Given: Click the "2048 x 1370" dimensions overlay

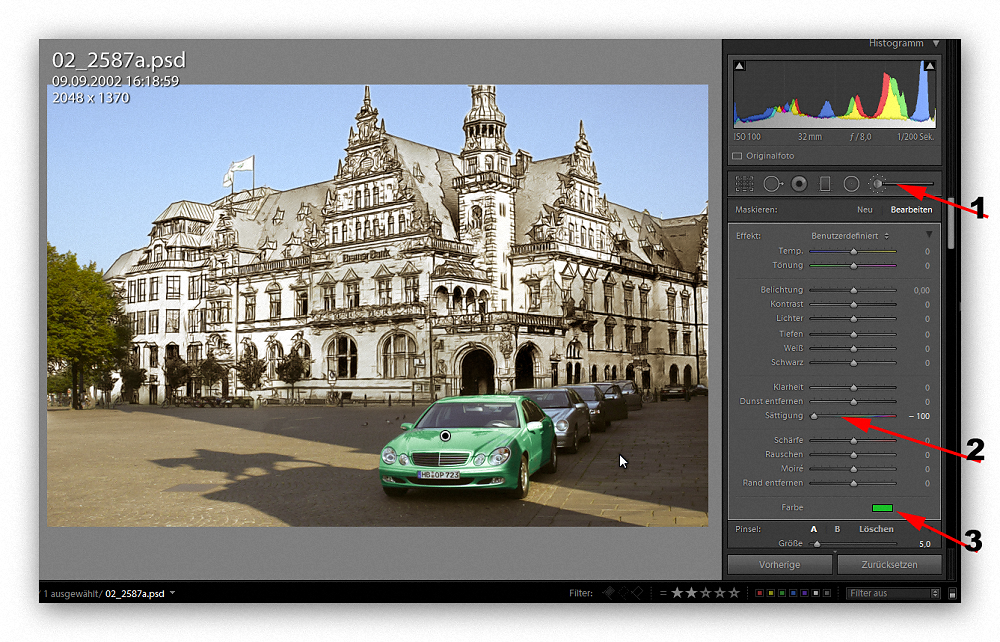Looking at the screenshot, I should tap(91, 98).
